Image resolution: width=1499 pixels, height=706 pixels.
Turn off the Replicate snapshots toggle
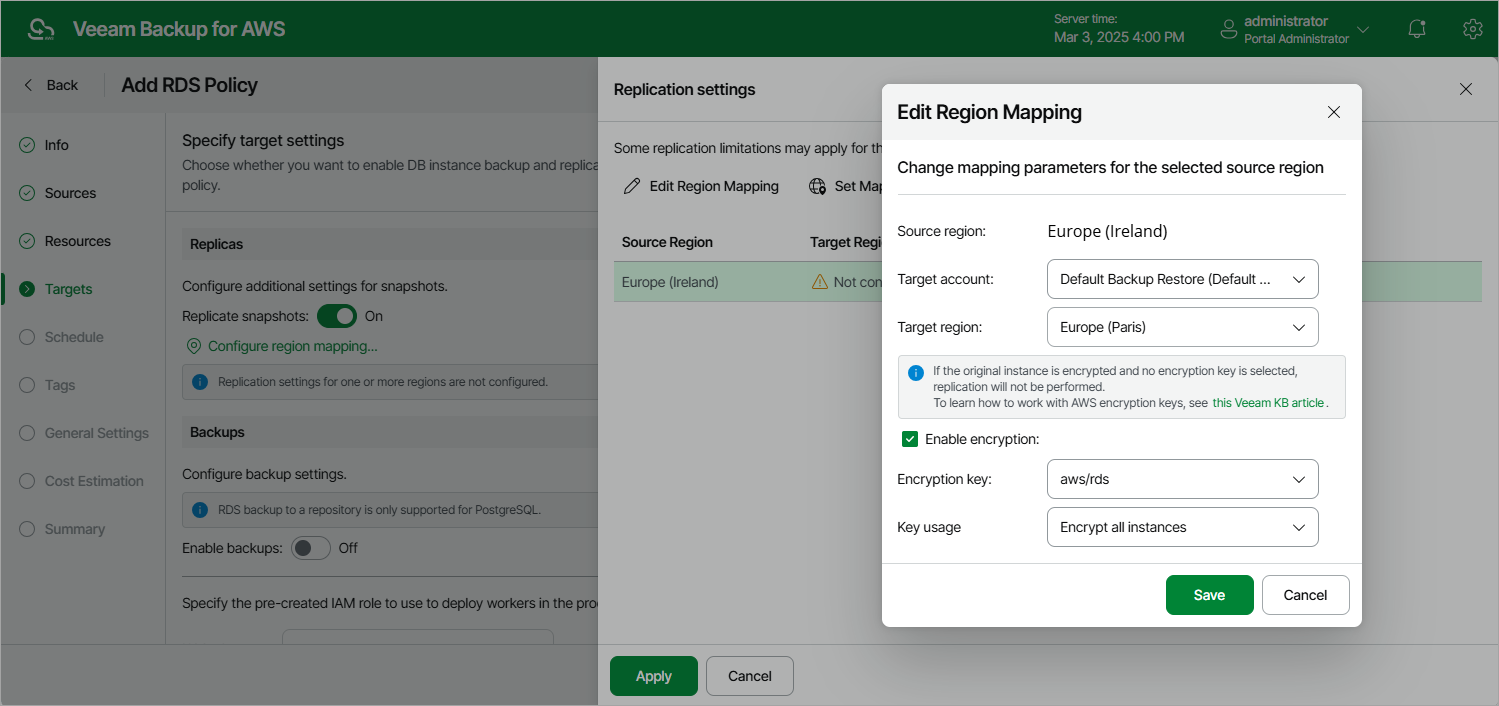pos(337,316)
